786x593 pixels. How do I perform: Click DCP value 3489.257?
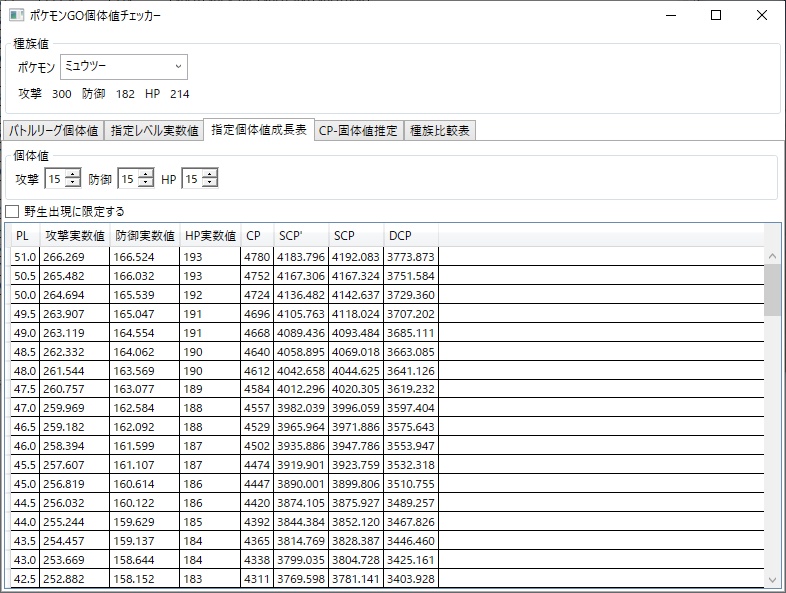click(411, 504)
